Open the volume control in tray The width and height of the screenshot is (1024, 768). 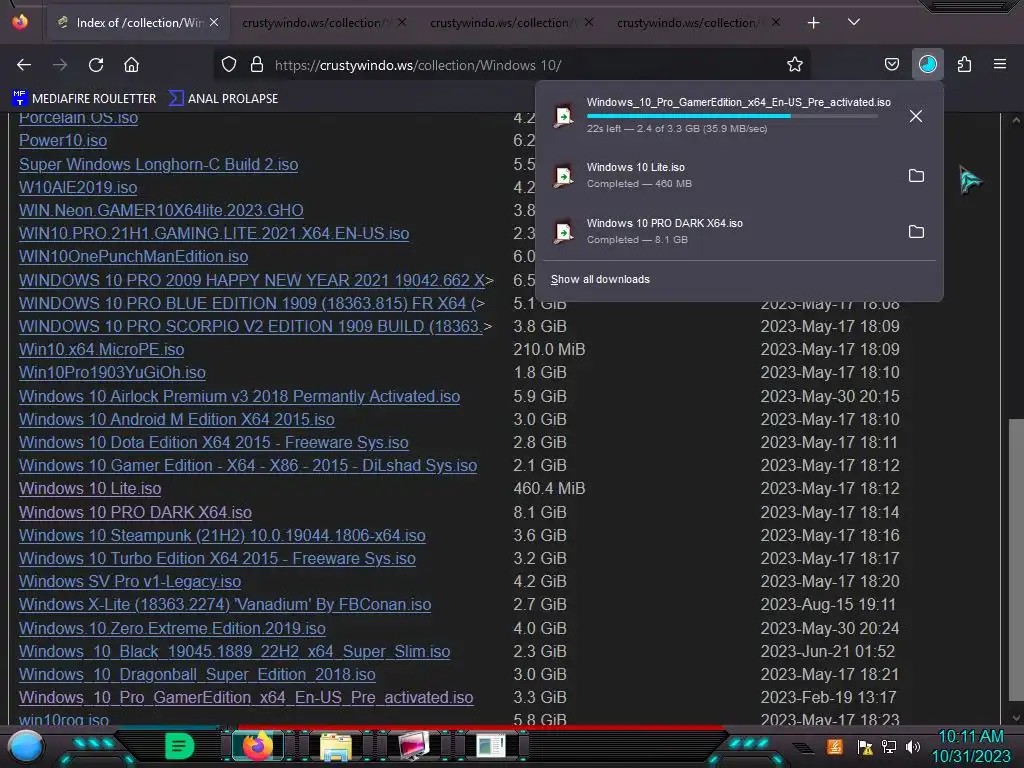(x=913, y=746)
